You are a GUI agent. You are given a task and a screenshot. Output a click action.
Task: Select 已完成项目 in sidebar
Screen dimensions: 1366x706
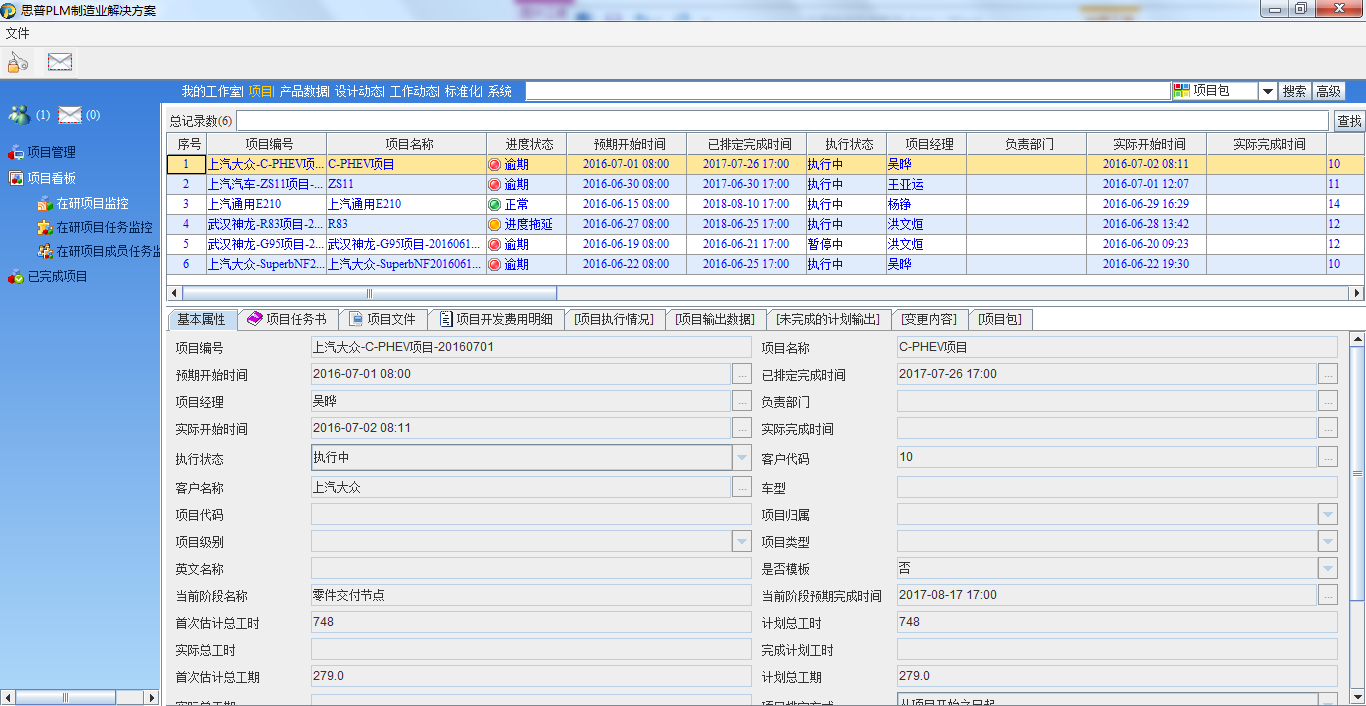[x=57, y=276]
